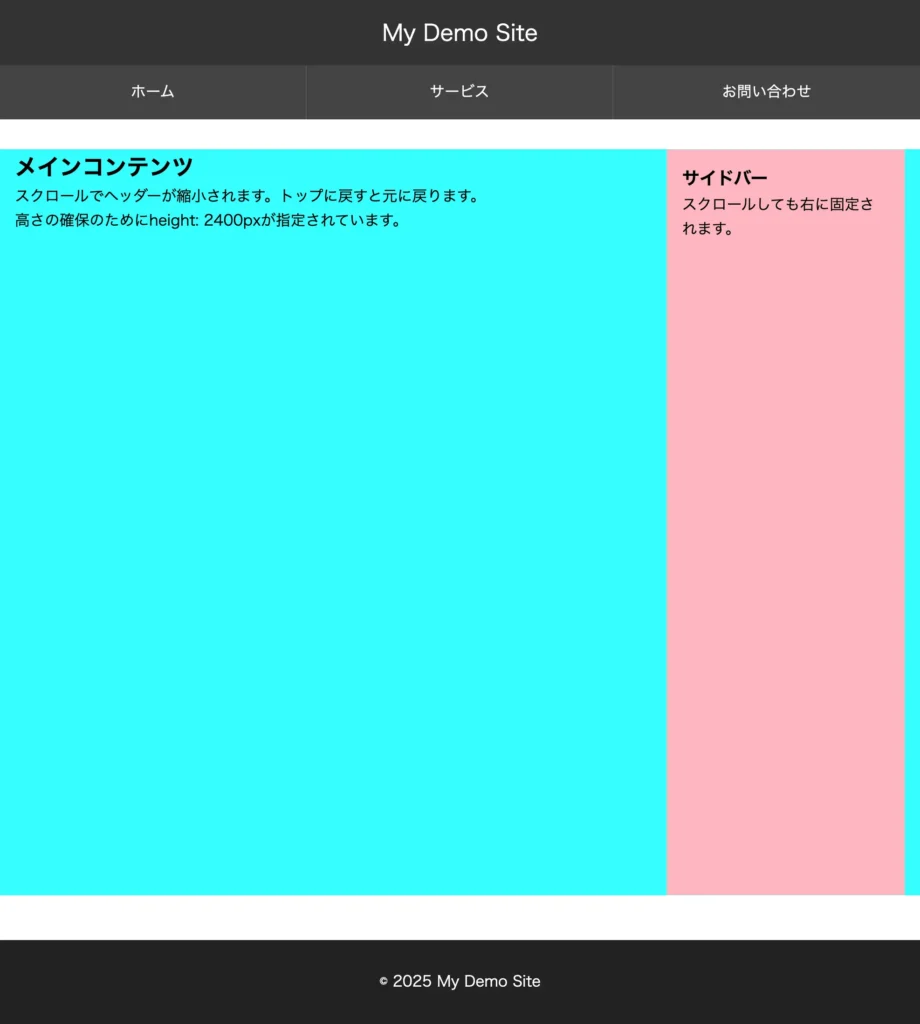The width and height of the screenshot is (920, 1024).
Task: Click the sidebar fixed-position description text
Action: pos(778,215)
